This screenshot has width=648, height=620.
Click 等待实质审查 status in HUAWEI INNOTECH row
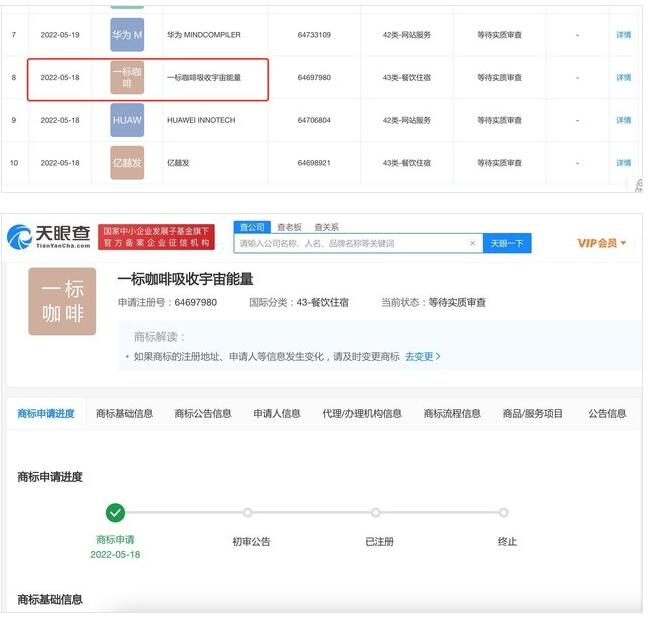coord(499,120)
